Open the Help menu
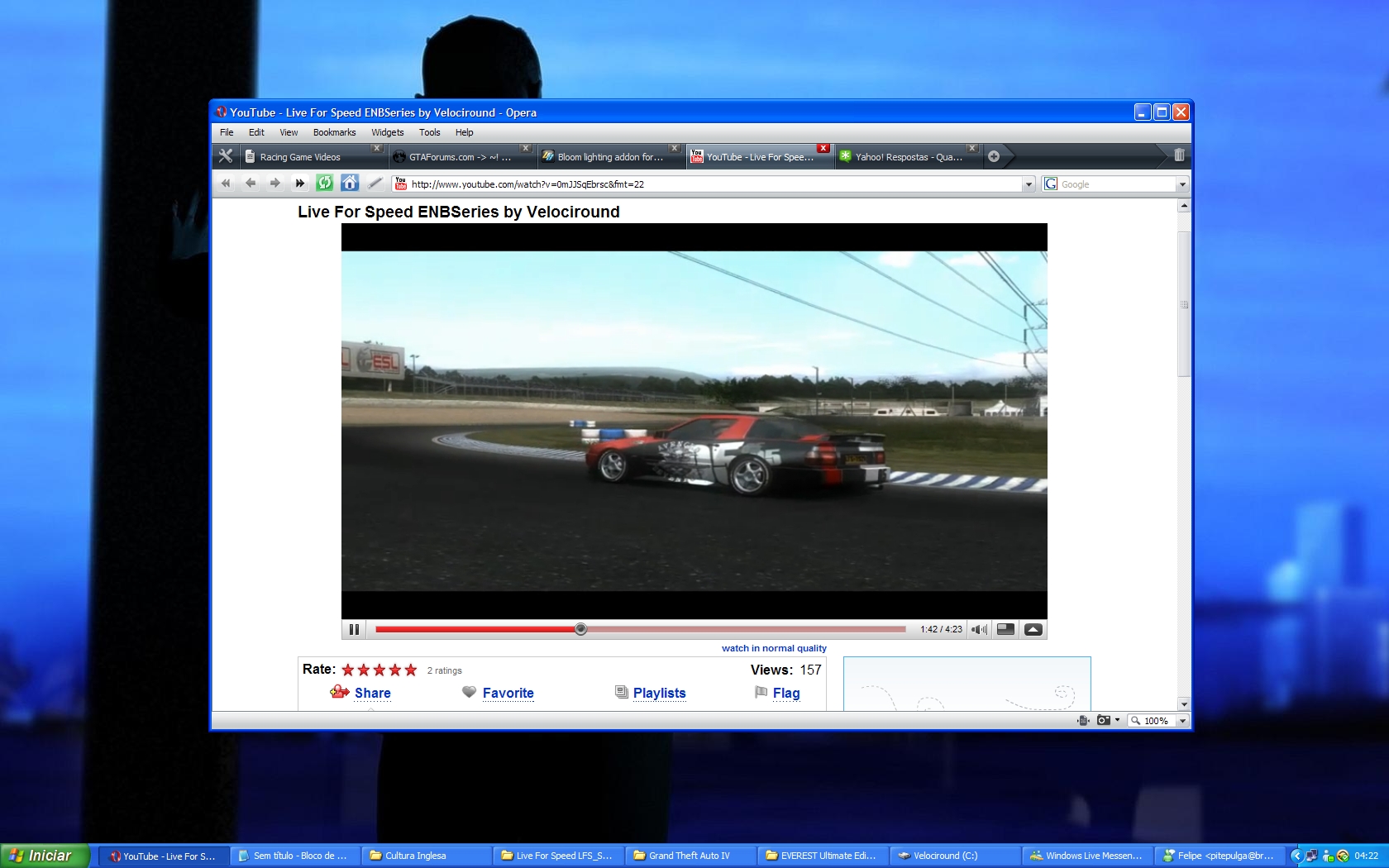This screenshot has height=868, width=1389. [x=464, y=132]
